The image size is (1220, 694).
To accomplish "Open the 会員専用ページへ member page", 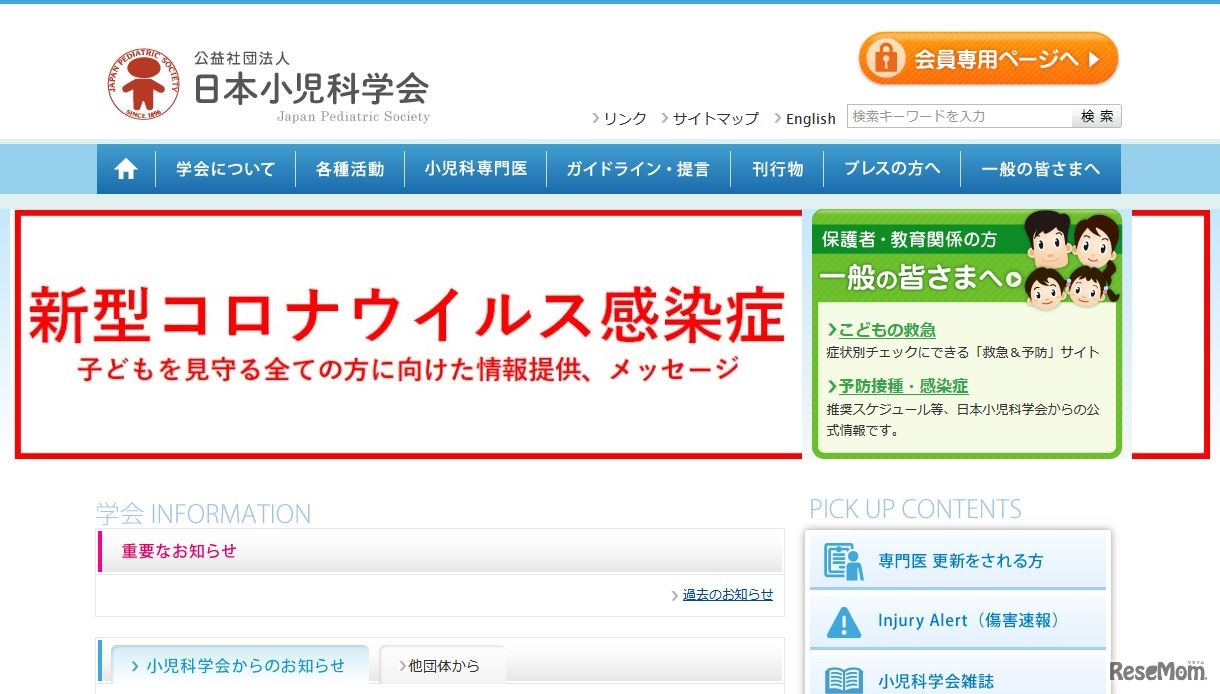I will point(990,60).
